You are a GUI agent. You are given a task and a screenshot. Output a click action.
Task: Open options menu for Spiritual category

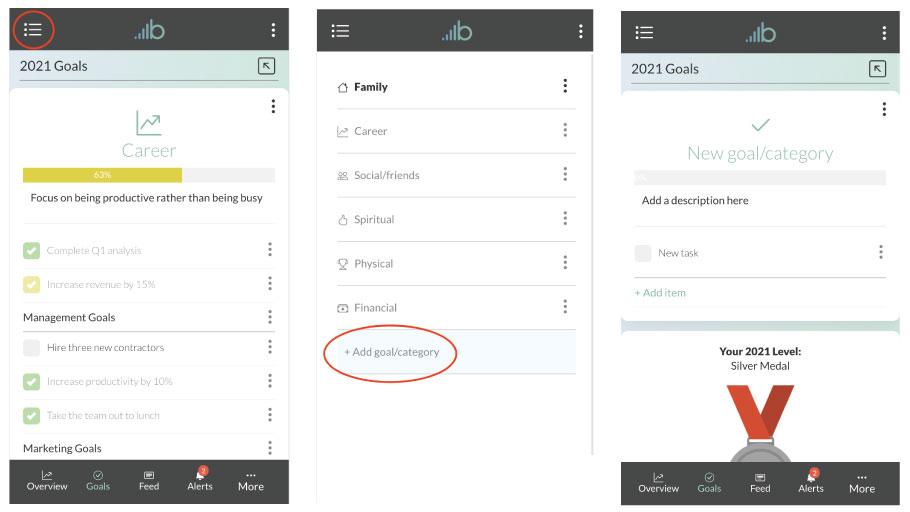[565, 219]
